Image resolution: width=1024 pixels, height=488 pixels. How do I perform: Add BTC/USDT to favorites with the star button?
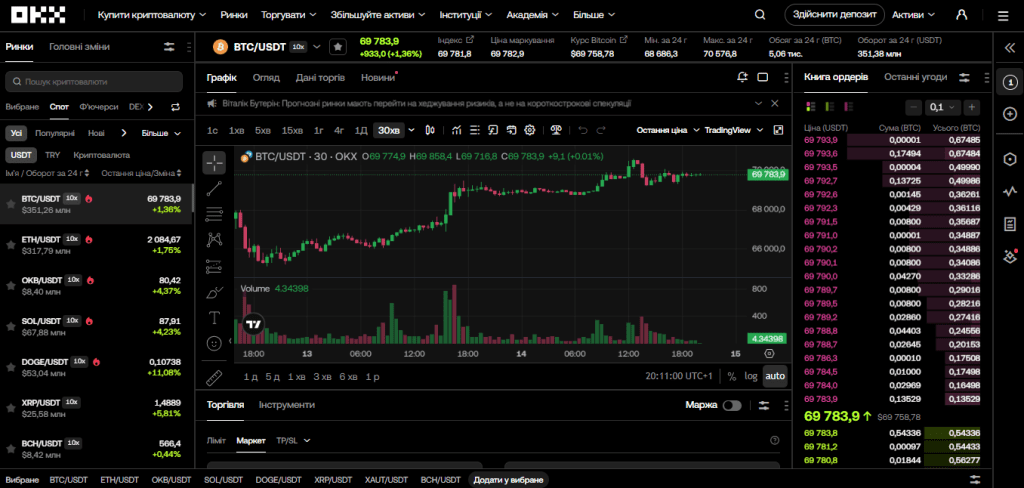tap(338, 47)
